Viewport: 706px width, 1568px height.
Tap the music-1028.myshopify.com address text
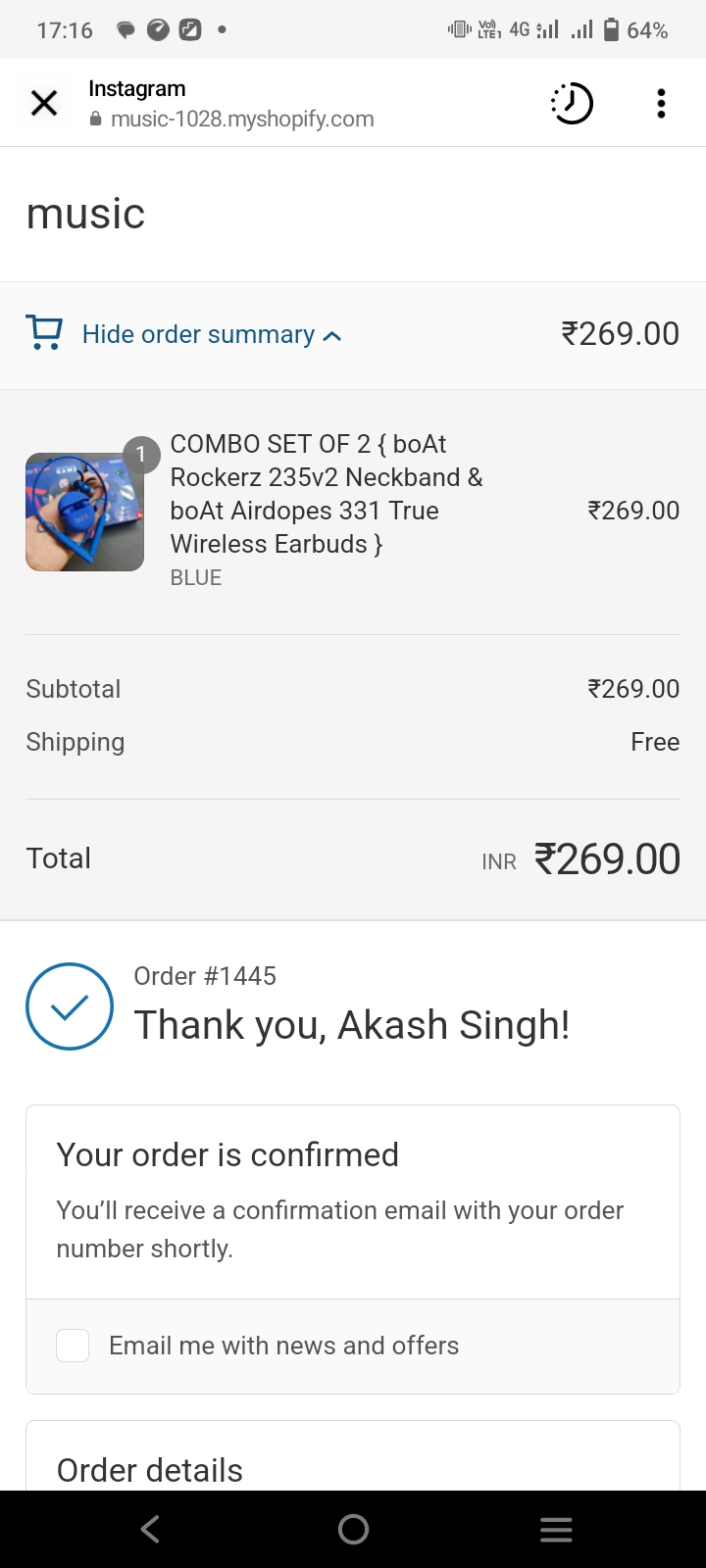[x=242, y=120]
